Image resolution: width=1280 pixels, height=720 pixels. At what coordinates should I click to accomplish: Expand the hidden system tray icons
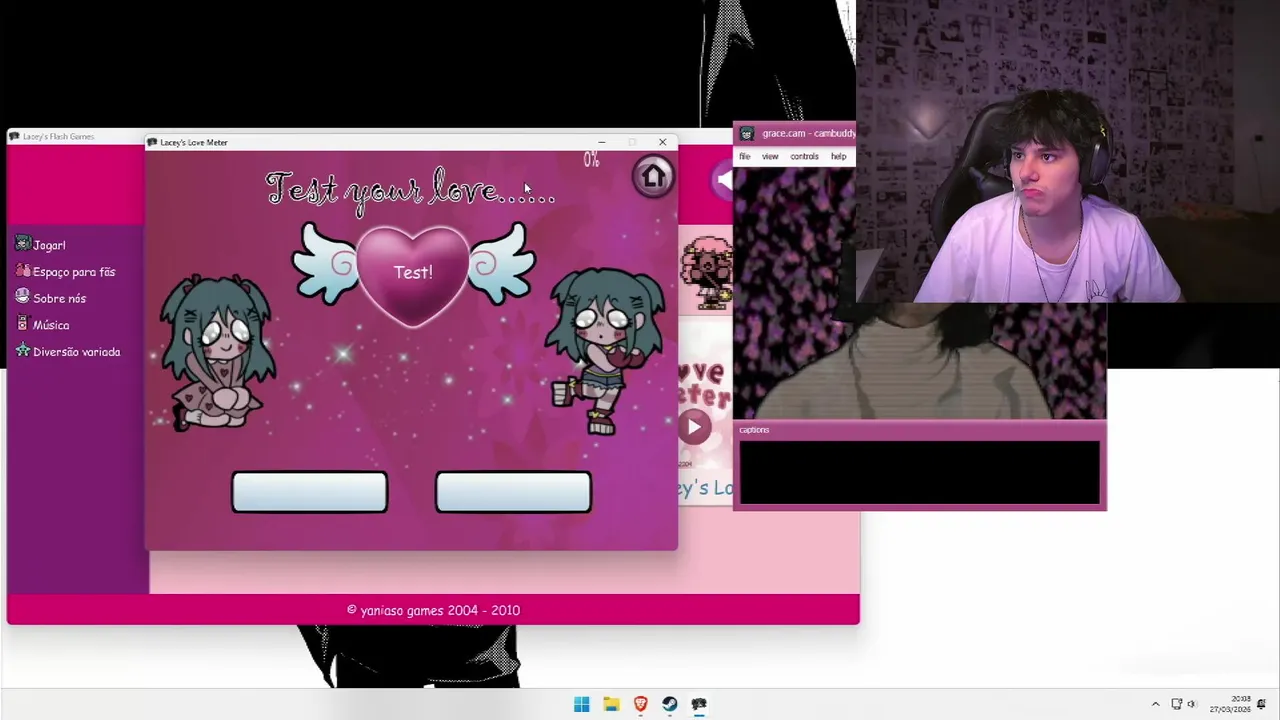pyautogui.click(x=1155, y=704)
